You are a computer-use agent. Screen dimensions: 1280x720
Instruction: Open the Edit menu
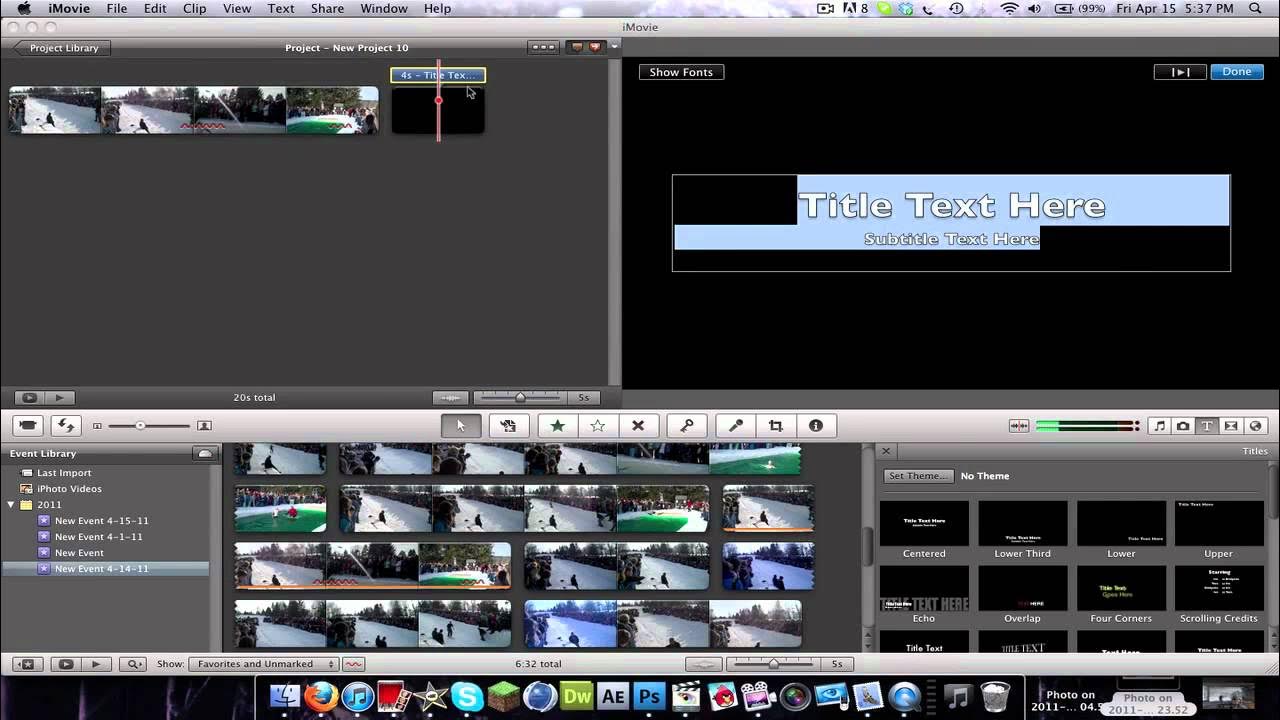[155, 8]
